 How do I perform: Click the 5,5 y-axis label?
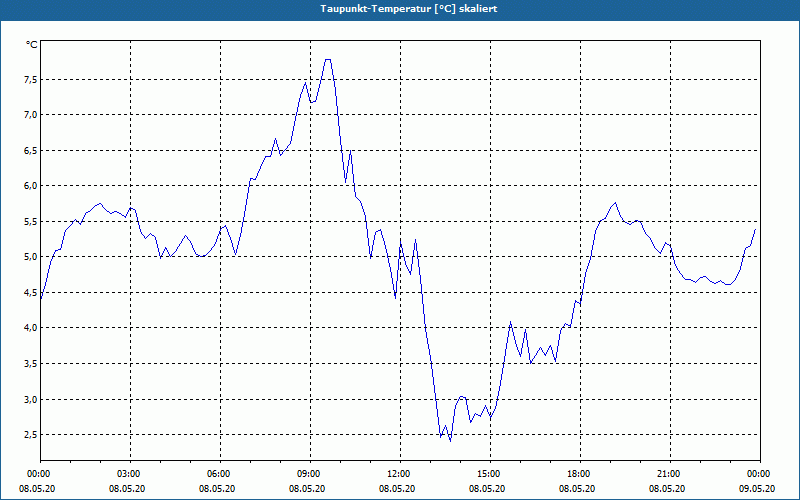click(x=32, y=221)
